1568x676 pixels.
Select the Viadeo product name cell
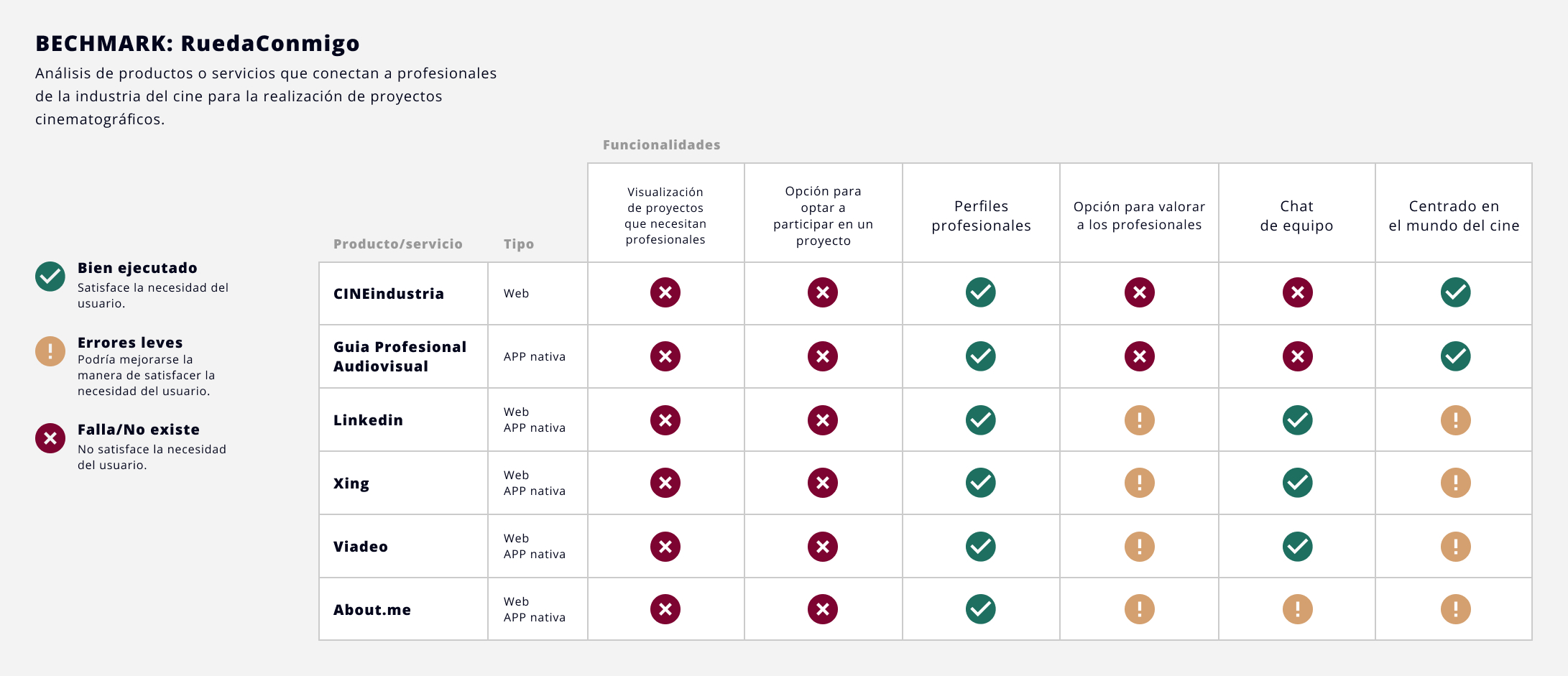(x=361, y=547)
